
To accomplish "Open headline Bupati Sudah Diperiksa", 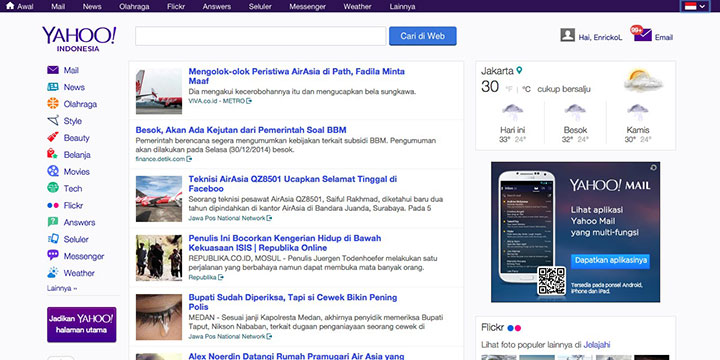I will coord(293,302).
